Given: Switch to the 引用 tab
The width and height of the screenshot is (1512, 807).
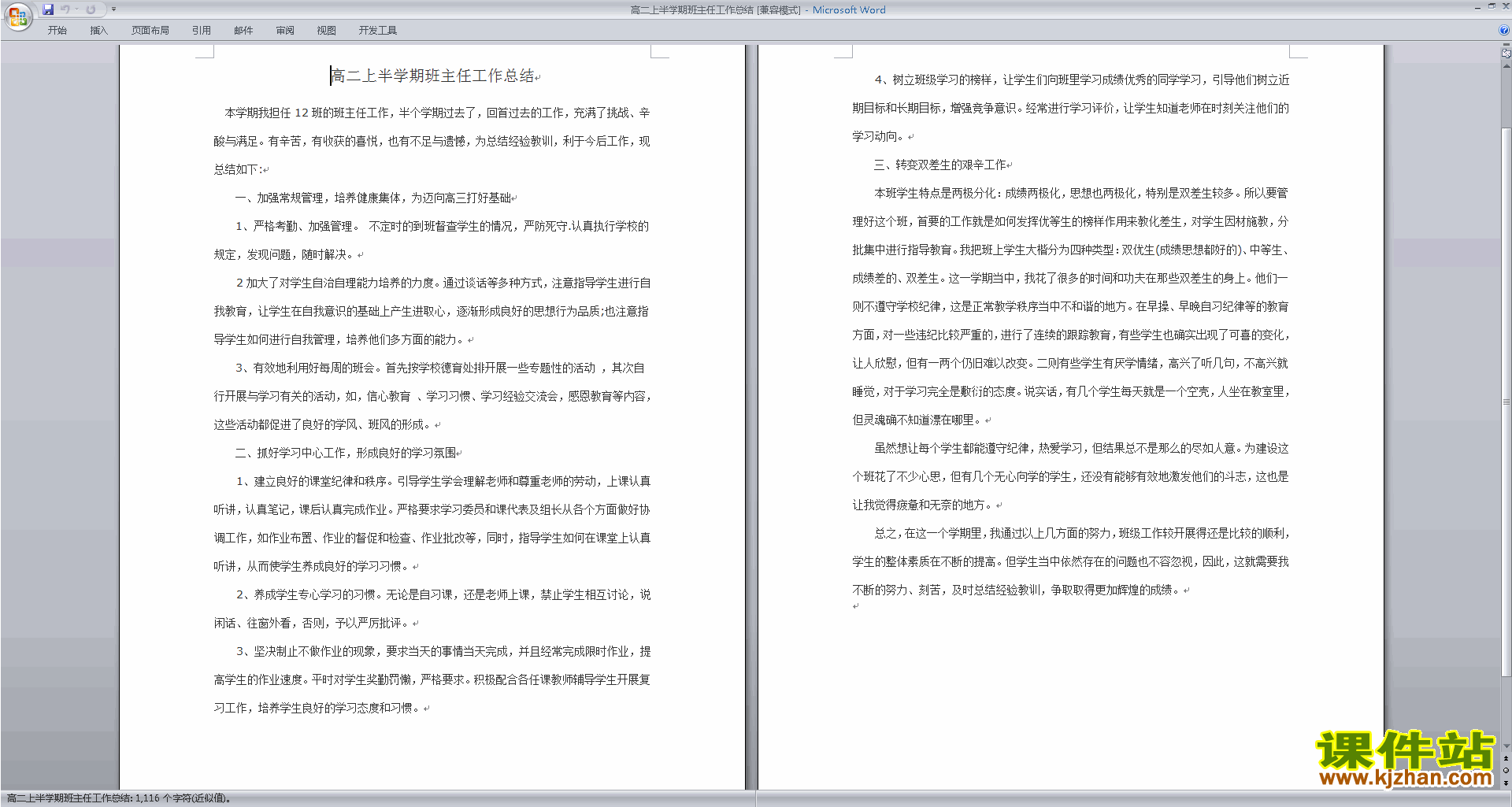Looking at the screenshot, I should tap(202, 31).
